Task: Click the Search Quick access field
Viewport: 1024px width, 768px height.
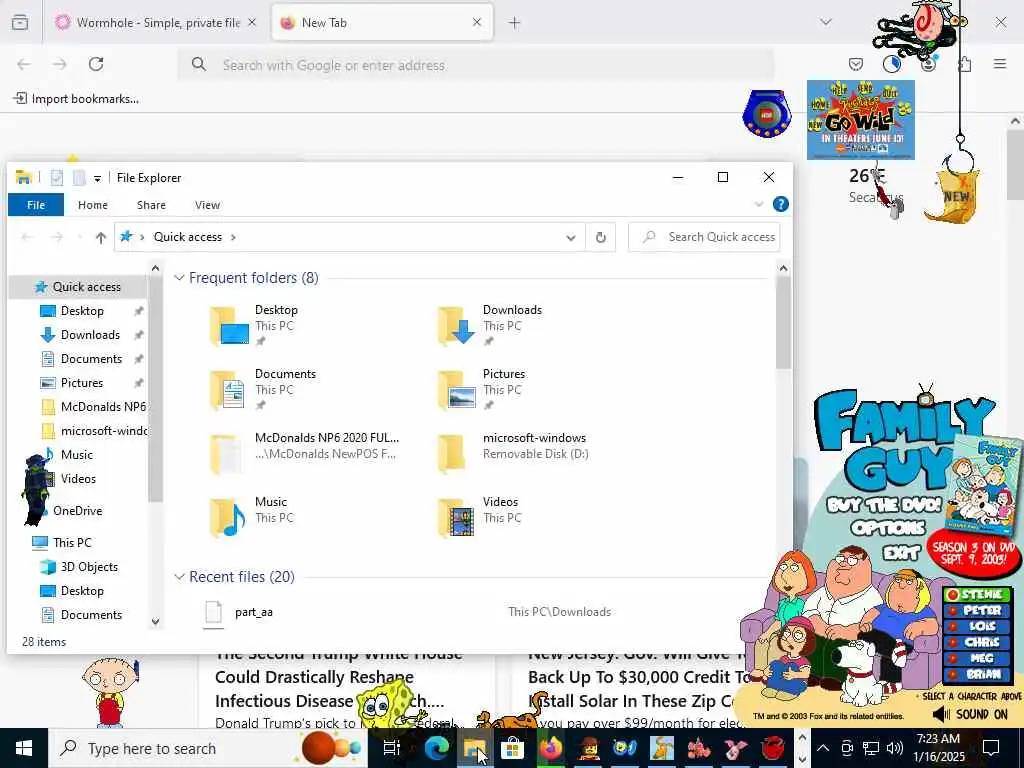Action: click(x=704, y=237)
